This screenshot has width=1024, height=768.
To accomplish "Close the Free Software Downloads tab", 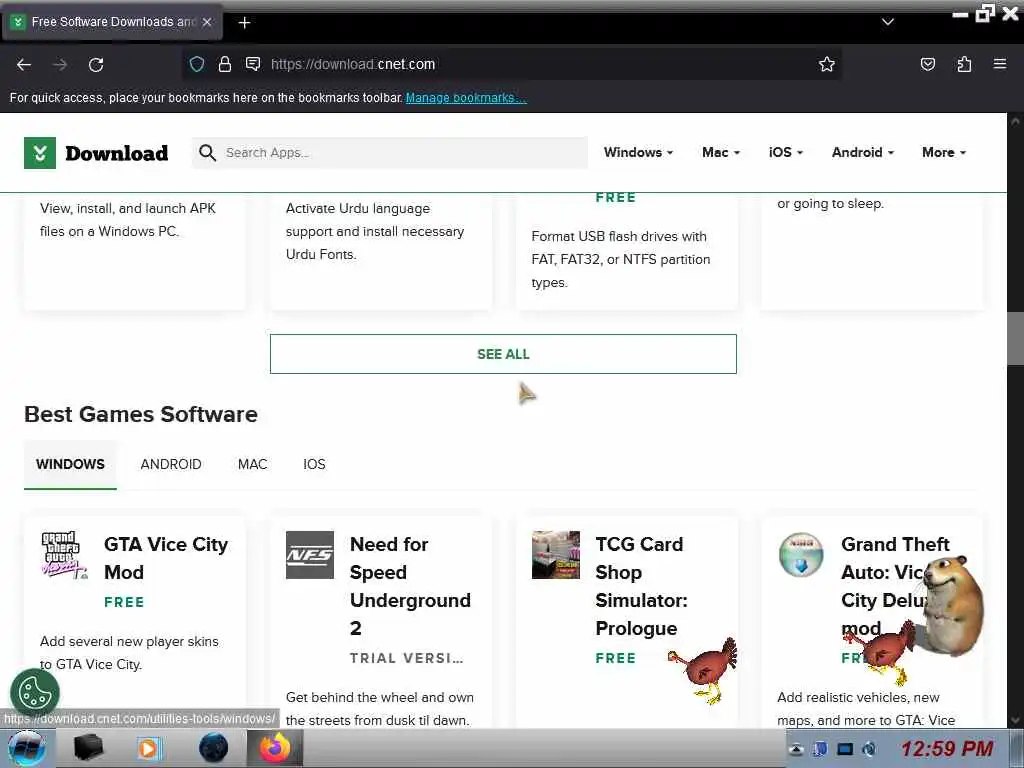I will coord(207,22).
